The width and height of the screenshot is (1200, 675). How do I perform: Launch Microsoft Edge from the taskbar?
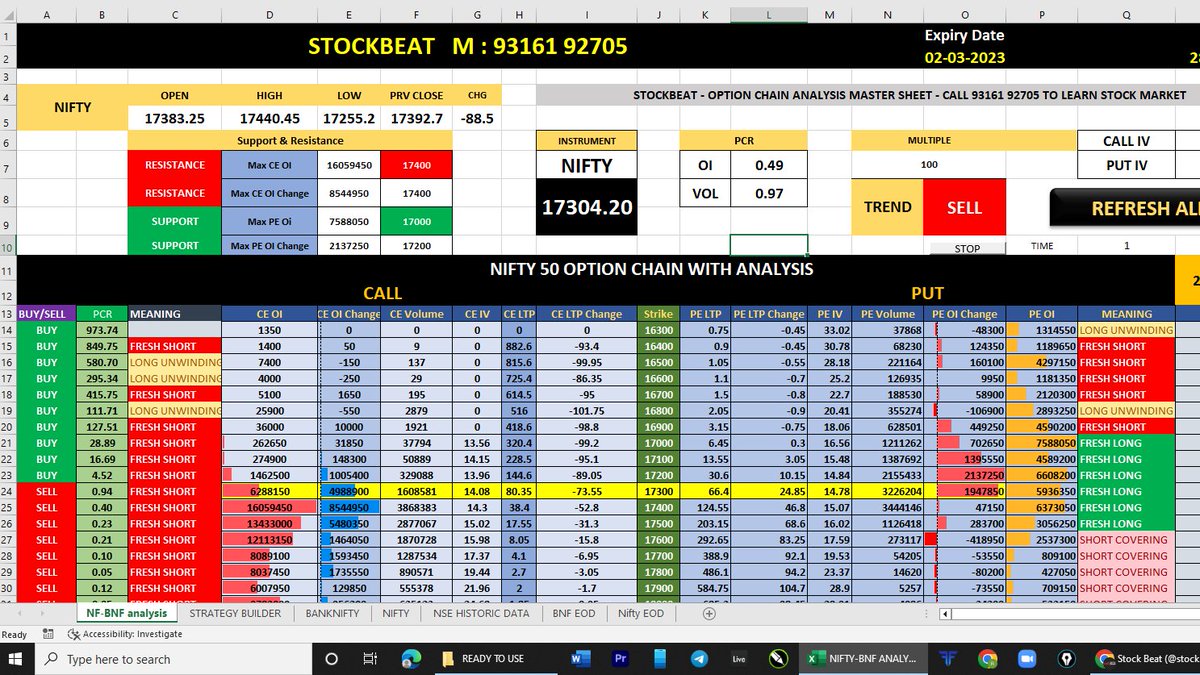(411, 659)
